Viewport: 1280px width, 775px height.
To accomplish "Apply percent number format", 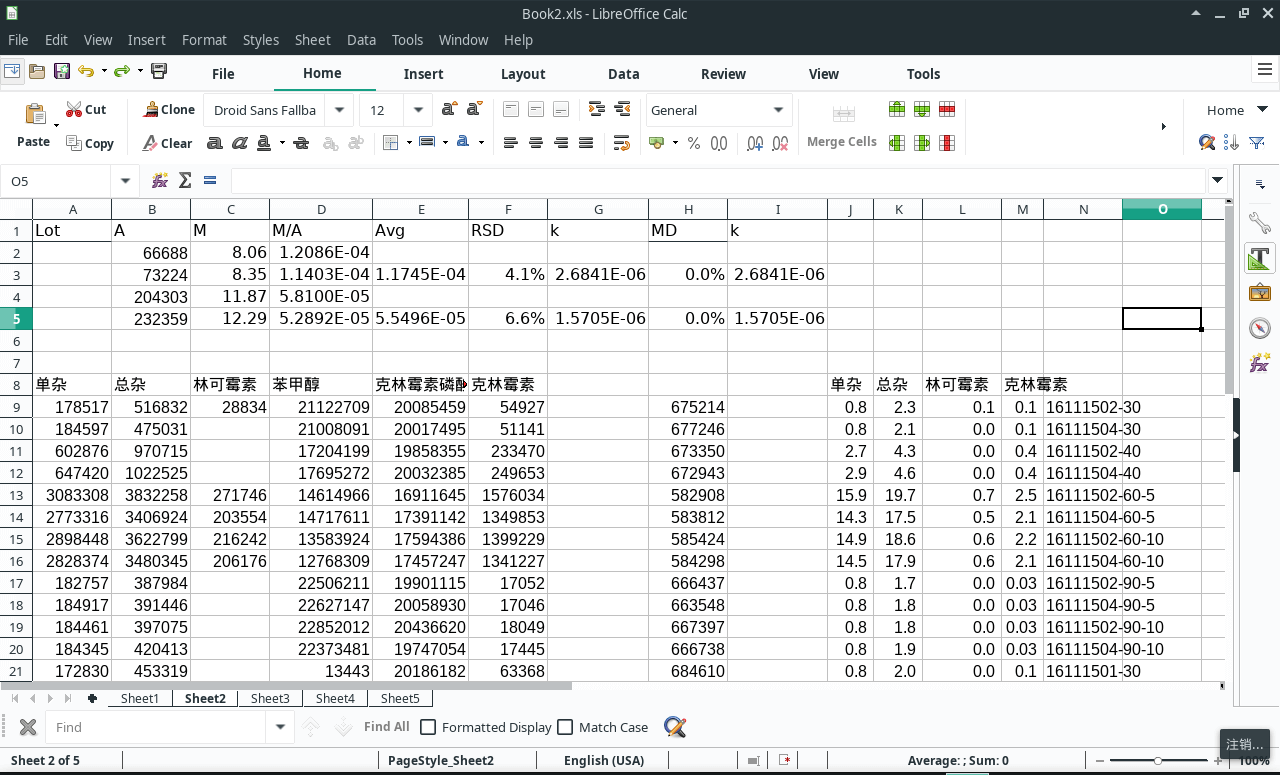I will 693,143.
